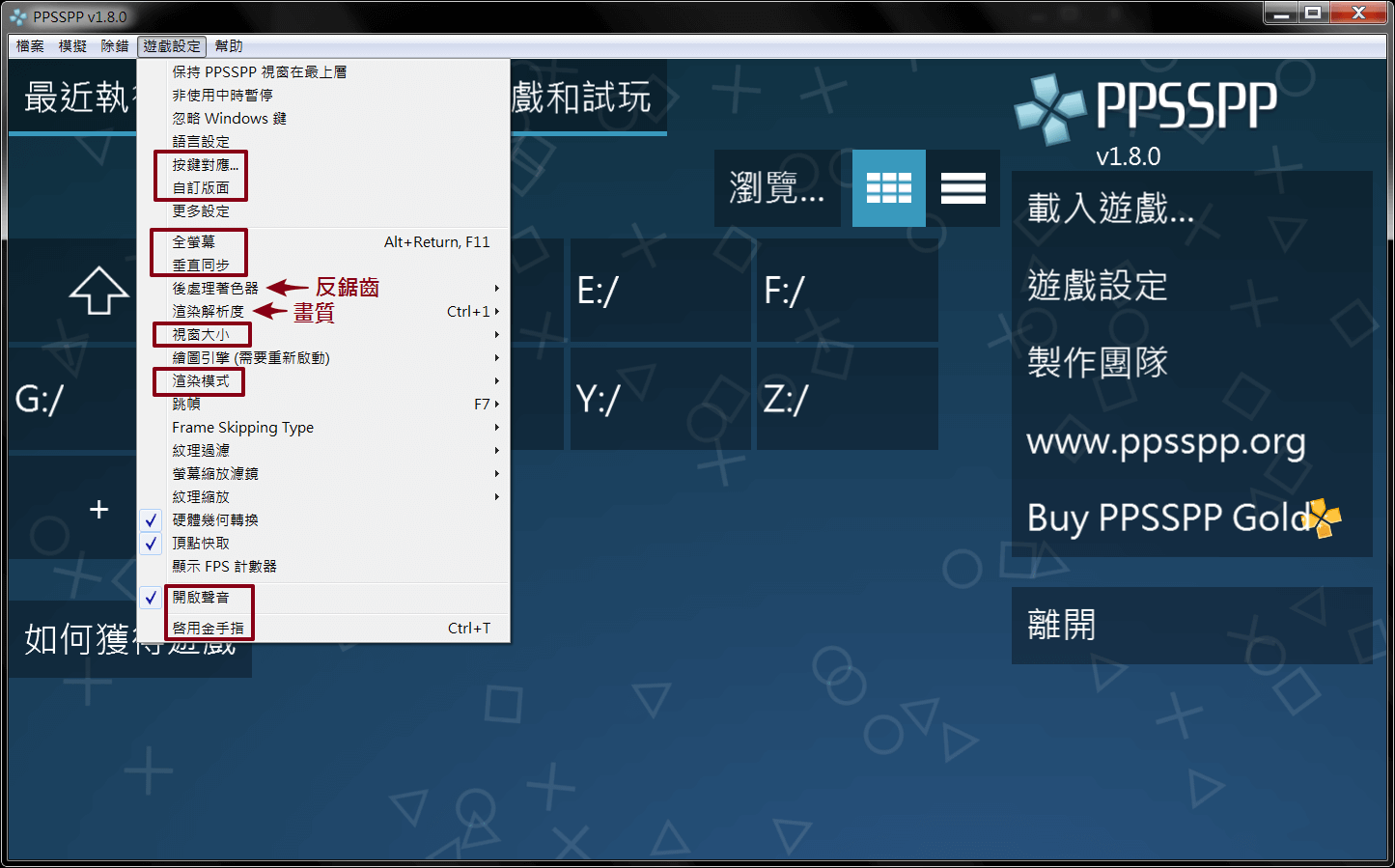Click the Buy PPSSPP Gold button

coord(1191,518)
